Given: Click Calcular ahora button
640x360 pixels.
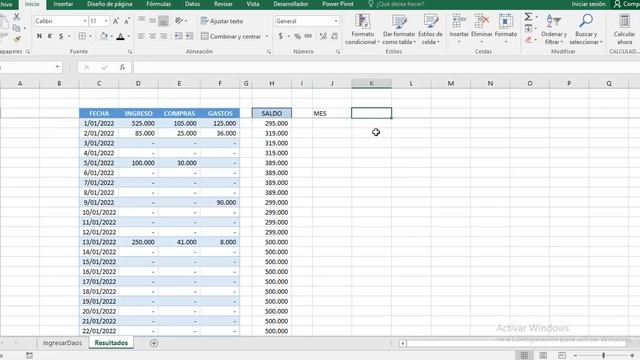Looking at the screenshot, I should 624,29.
